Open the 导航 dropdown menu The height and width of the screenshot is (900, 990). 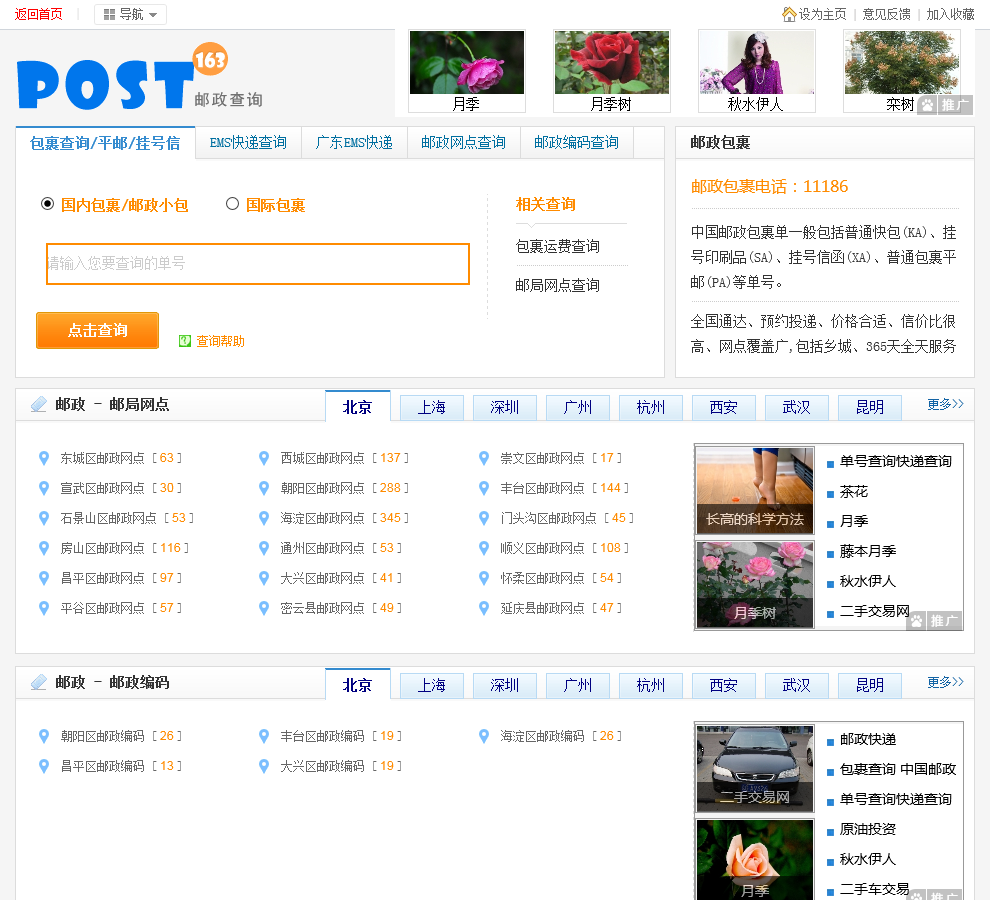[x=130, y=14]
